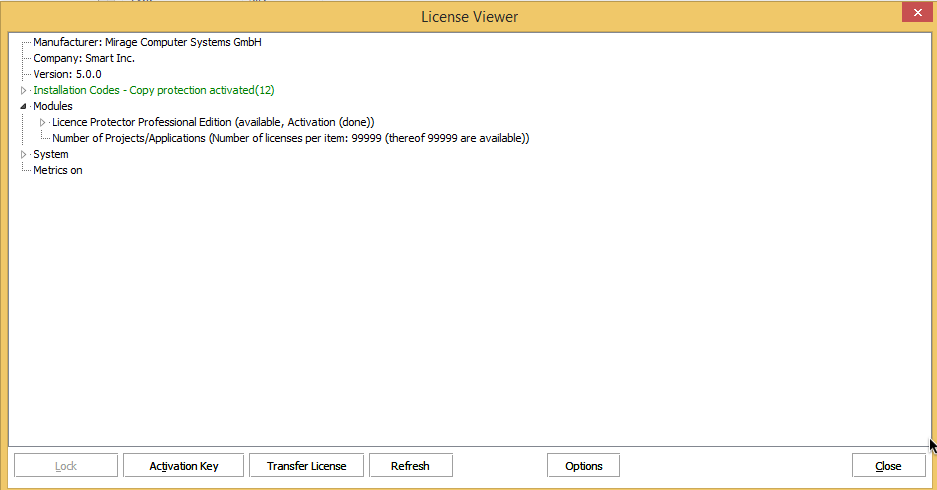Select Installation Codes - Copy protection activated row

click(x=154, y=90)
